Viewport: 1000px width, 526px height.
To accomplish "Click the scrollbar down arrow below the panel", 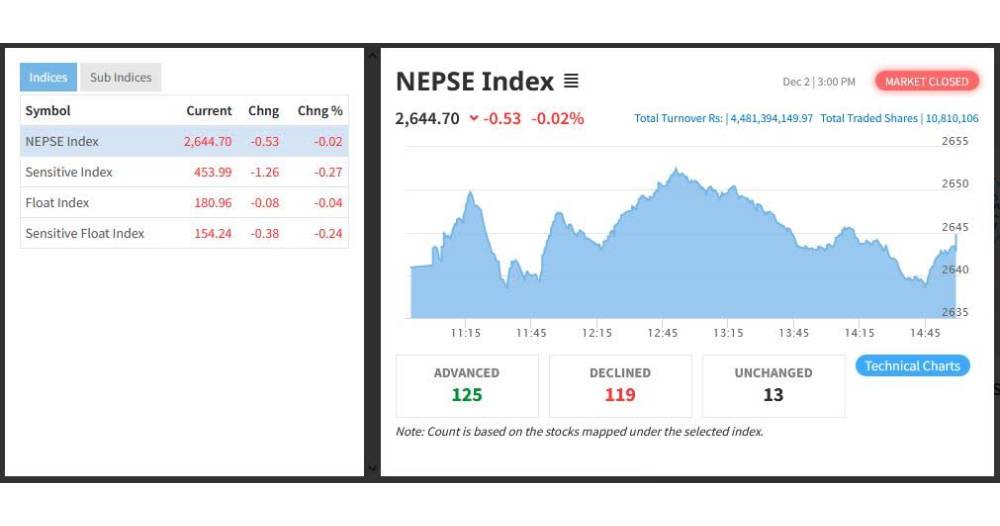I will (372, 467).
